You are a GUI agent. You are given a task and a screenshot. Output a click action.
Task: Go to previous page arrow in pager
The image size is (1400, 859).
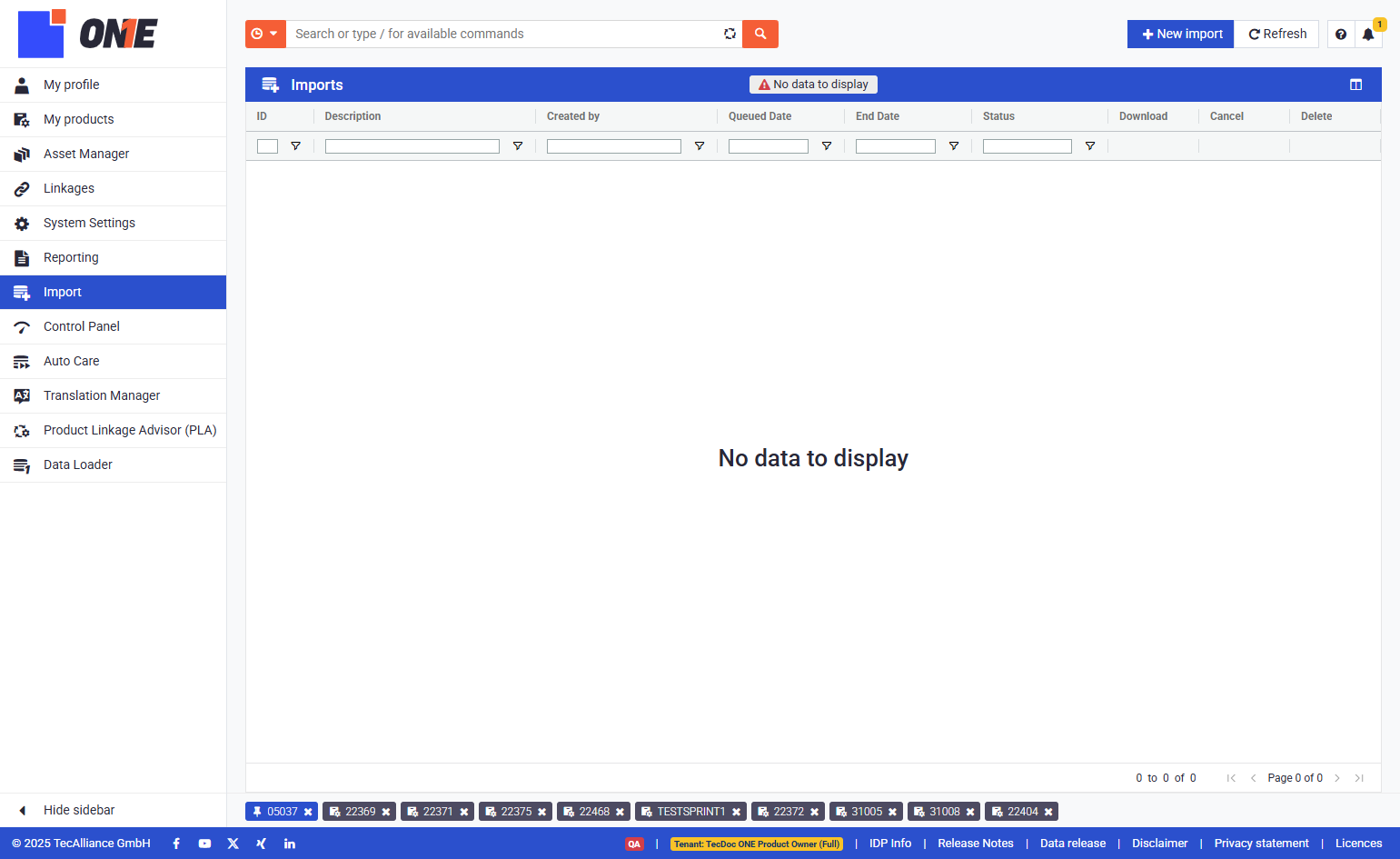(x=1254, y=778)
